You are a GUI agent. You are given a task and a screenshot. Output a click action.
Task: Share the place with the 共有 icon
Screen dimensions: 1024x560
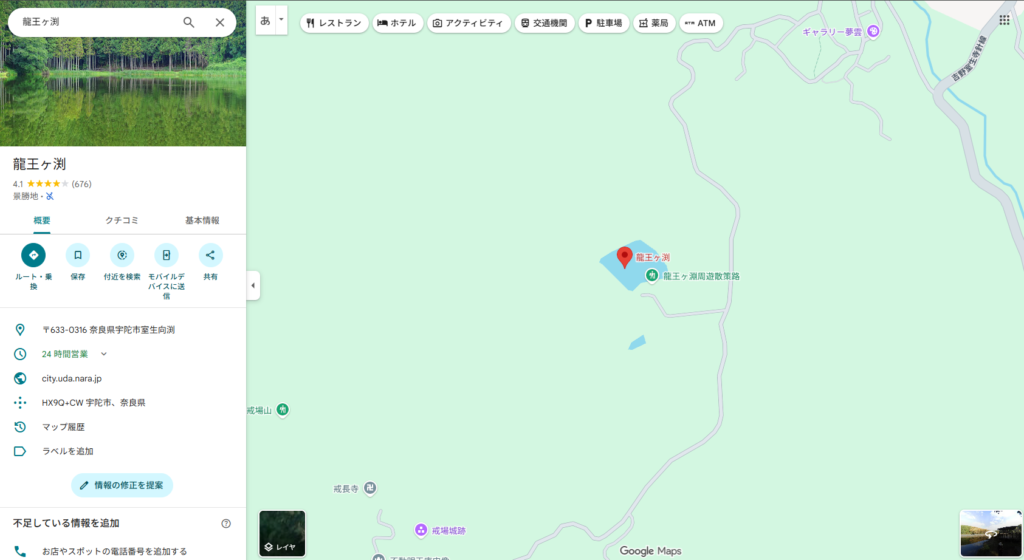point(210,256)
